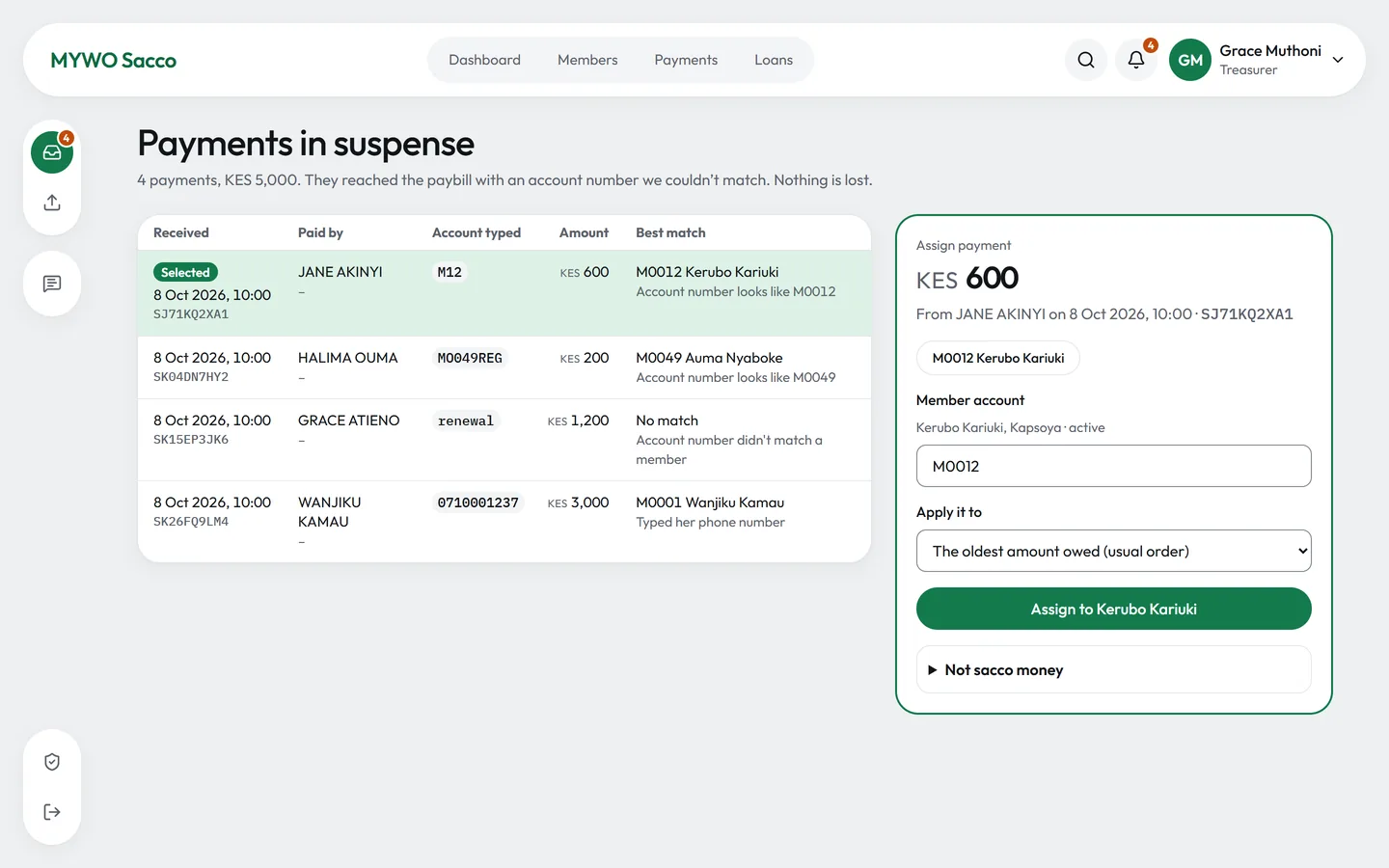The image size is (1389, 868).
Task: Click the KES 3,000 amount
Action: tap(578, 502)
